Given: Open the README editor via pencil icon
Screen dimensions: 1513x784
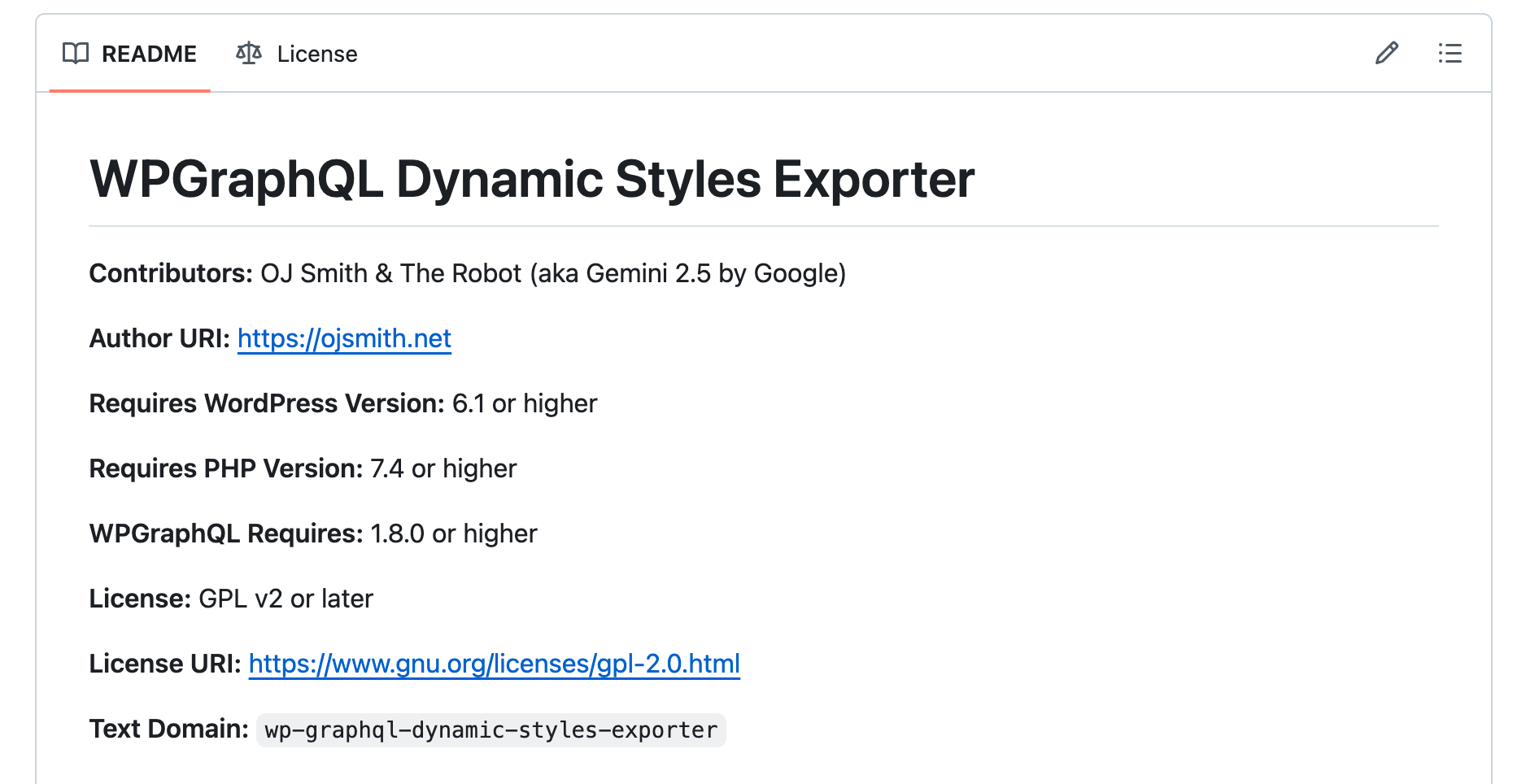Looking at the screenshot, I should (1386, 54).
